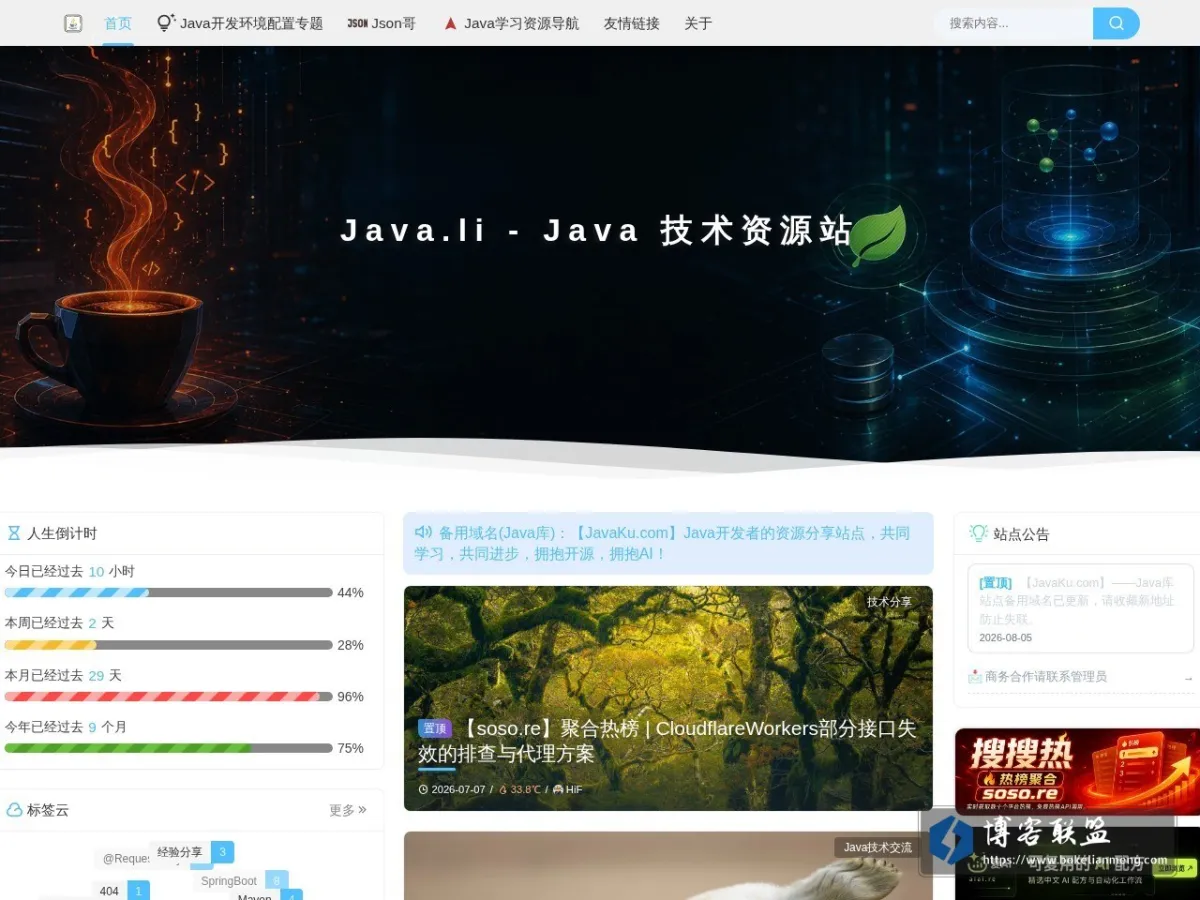Open the forest article thumbnail image
1200x900 pixels.
(x=668, y=698)
